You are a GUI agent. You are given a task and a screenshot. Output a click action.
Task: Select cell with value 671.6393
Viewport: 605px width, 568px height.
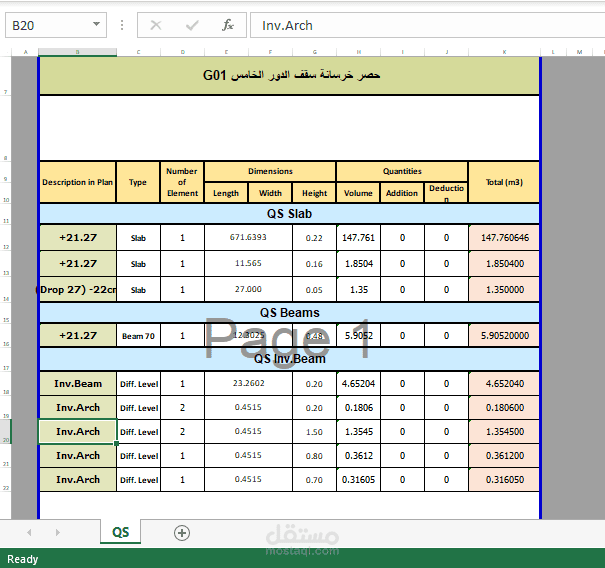tap(248, 237)
